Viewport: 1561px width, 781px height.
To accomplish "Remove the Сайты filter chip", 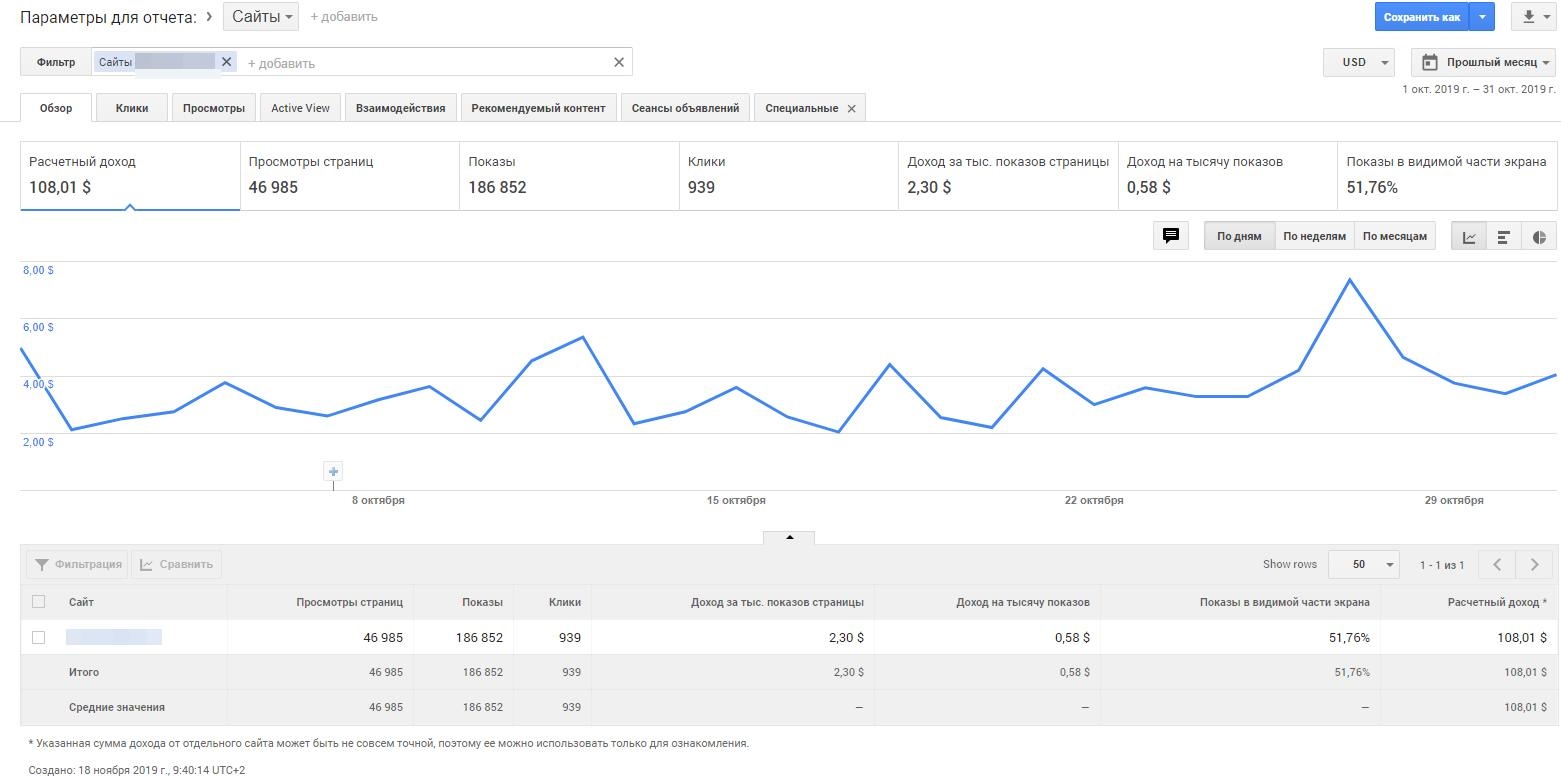I will (226, 62).
